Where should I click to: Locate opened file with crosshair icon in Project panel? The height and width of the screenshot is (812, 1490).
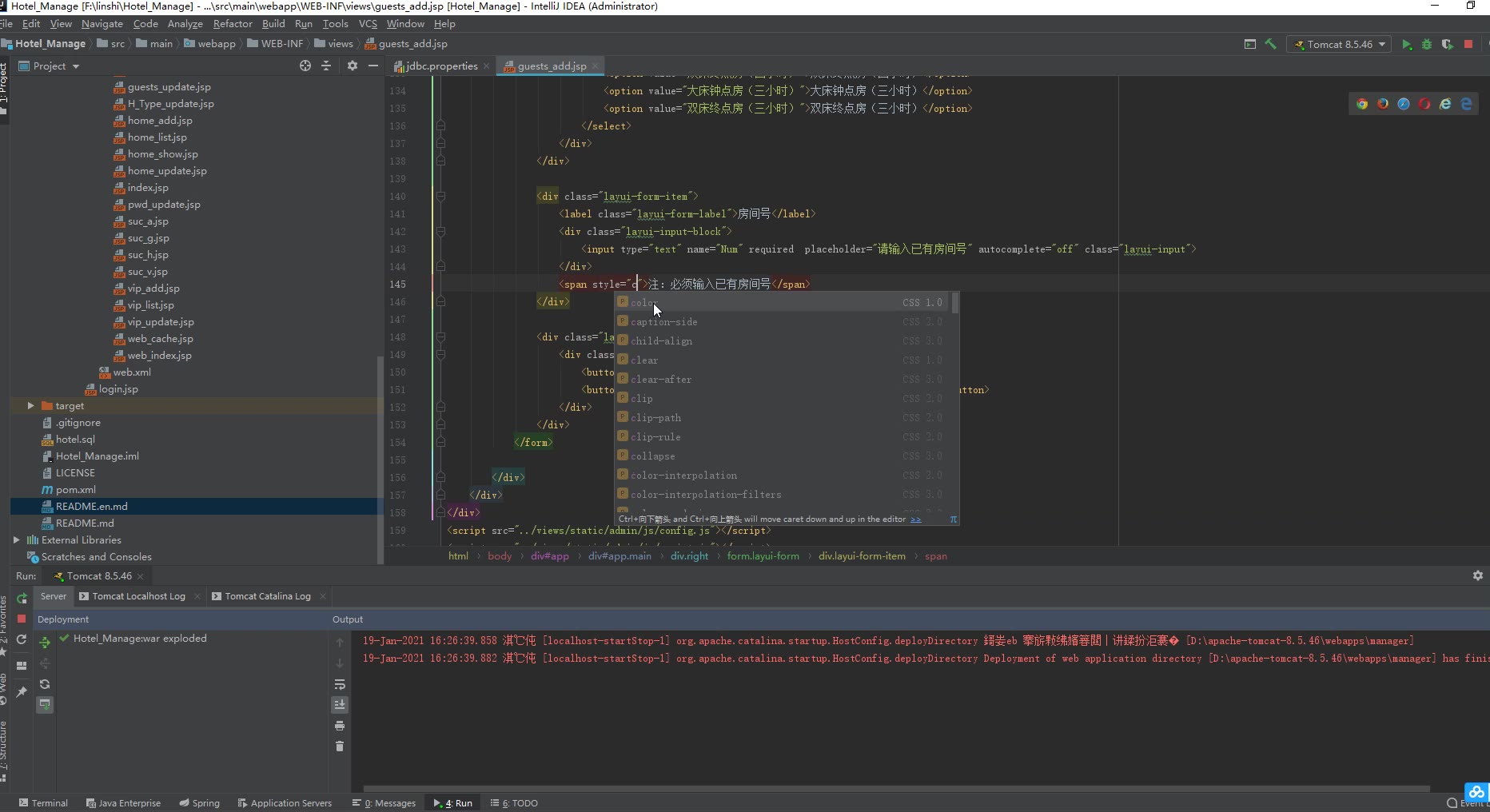point(305,66)
